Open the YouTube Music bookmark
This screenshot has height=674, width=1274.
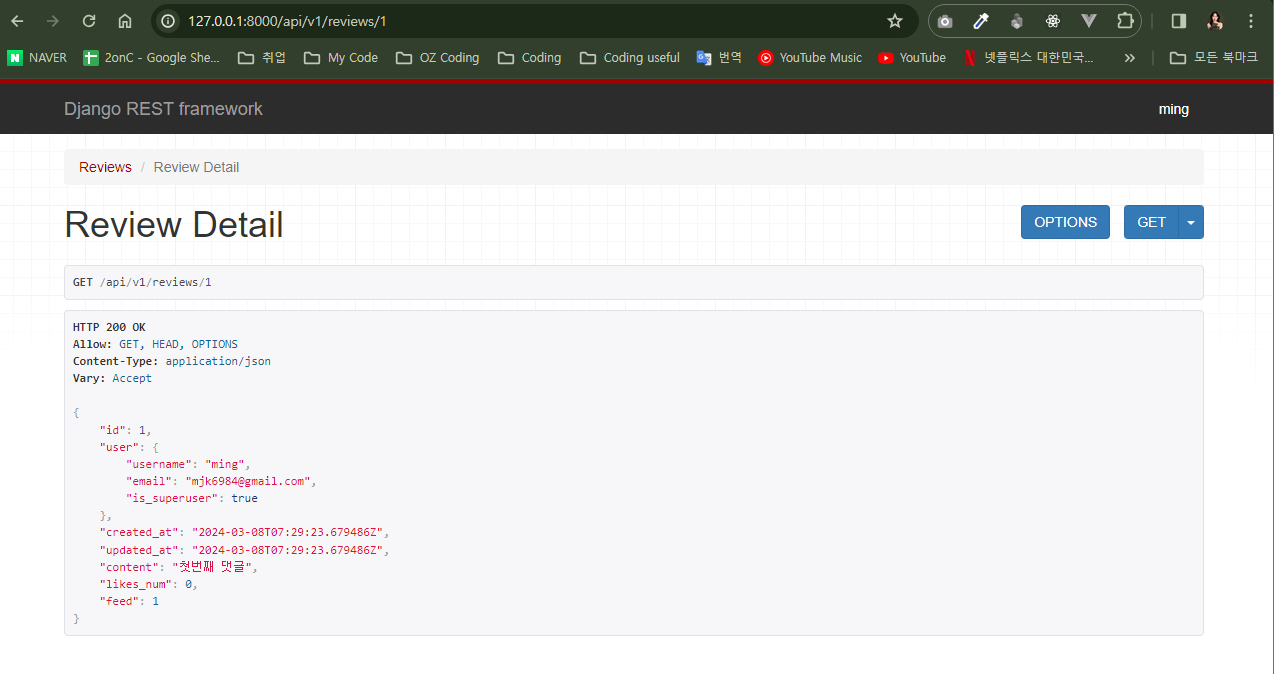coord(810,58)
